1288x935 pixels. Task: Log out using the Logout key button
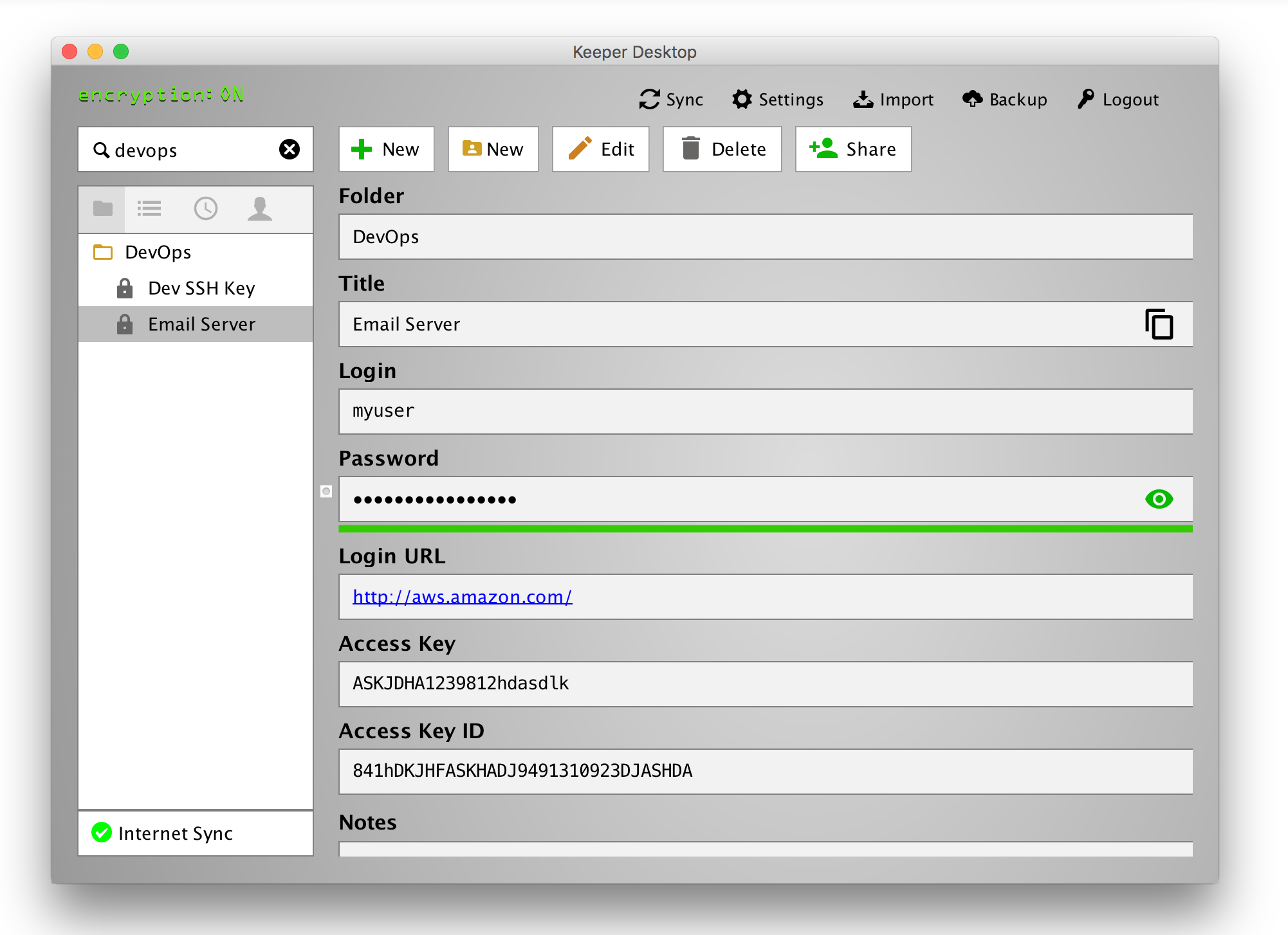coord(1118,100)
